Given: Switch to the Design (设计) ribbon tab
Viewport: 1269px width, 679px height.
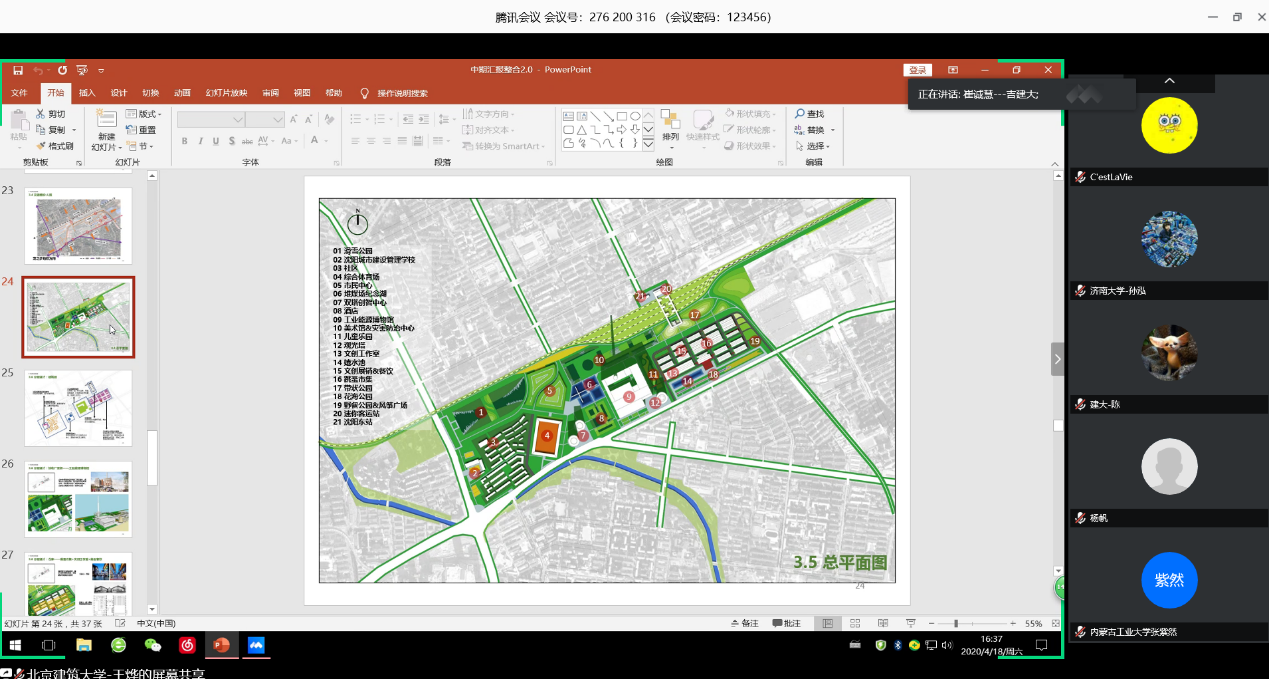Looking at the screenshot, I should [x=119, y=93].
